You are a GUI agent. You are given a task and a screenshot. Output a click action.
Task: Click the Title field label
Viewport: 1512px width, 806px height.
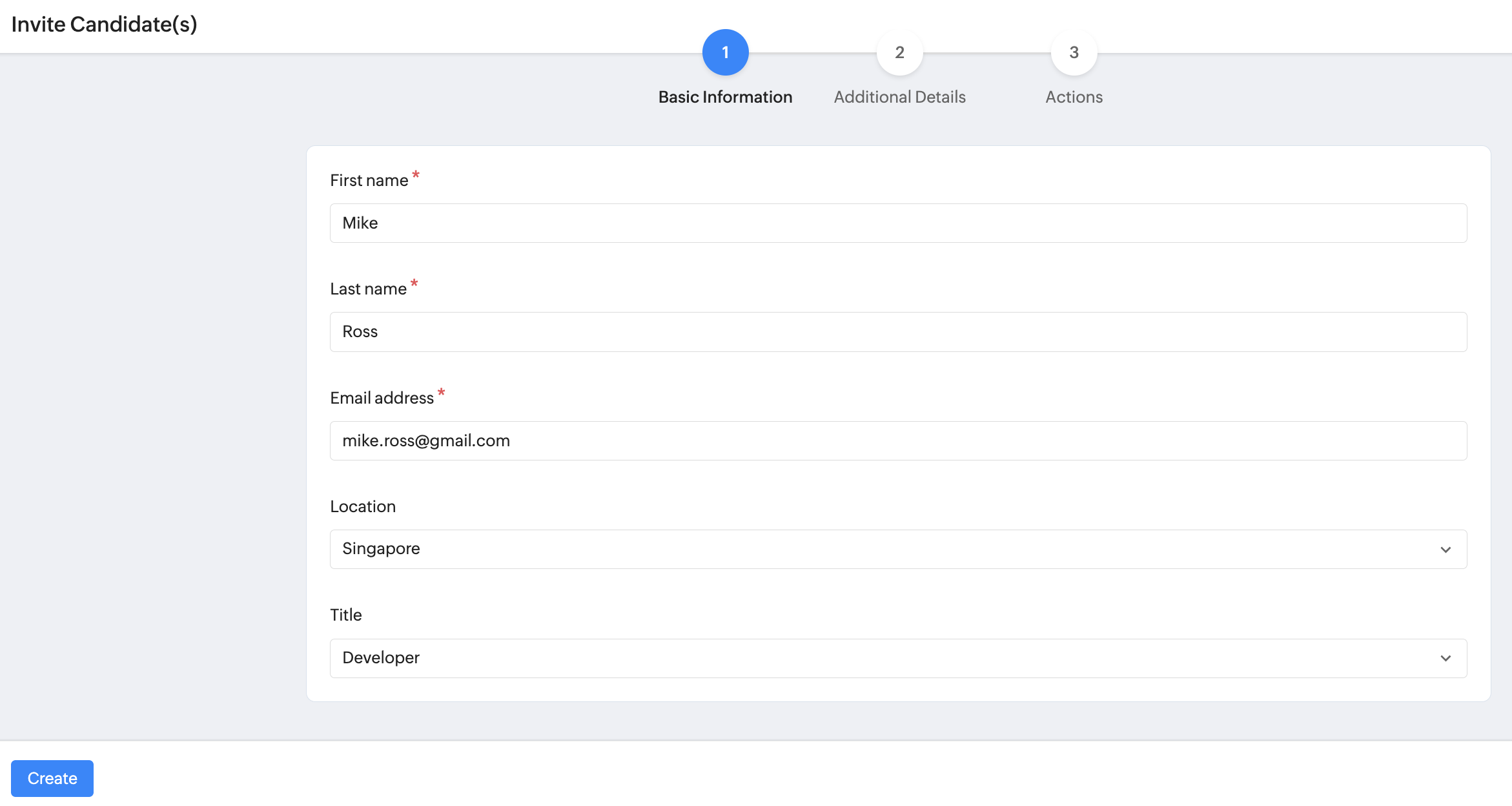(x=346, y=615)
